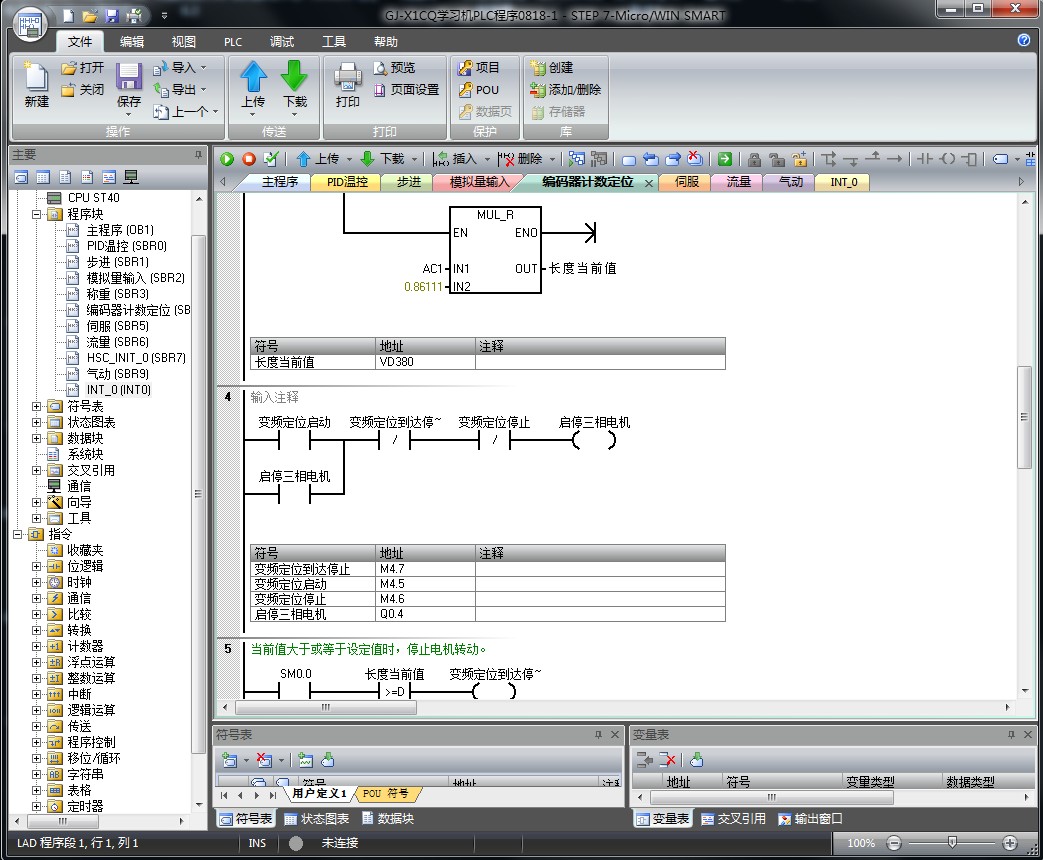The image size is (1043, 860).
Task: Open Add/Remove (添加/删除) library
Action: click(565, 90)
